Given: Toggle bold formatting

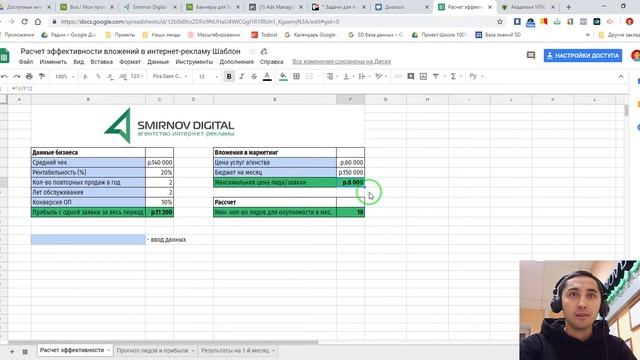Looking at the screenshot, I should [229, 76].
